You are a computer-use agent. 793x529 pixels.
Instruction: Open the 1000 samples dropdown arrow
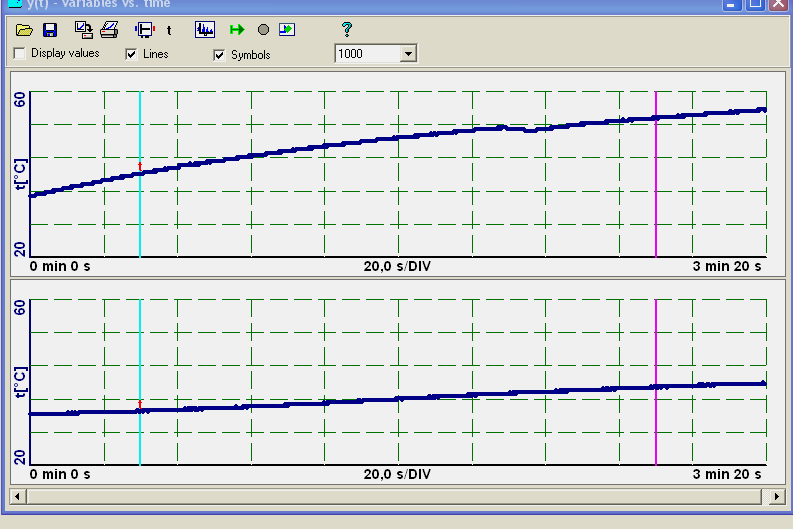coord(408,53)
